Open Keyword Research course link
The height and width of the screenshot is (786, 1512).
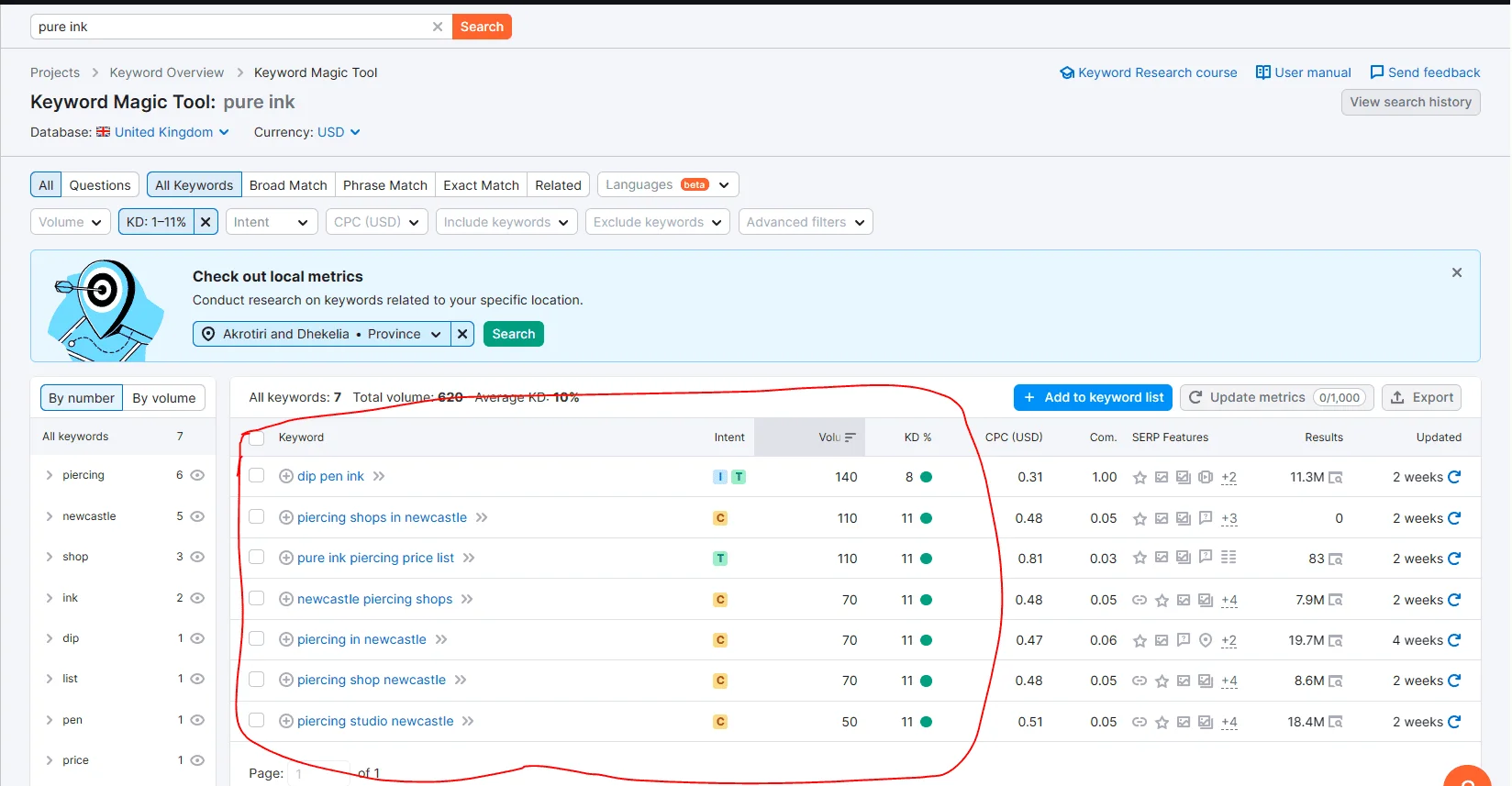[x=1148, y=72]
